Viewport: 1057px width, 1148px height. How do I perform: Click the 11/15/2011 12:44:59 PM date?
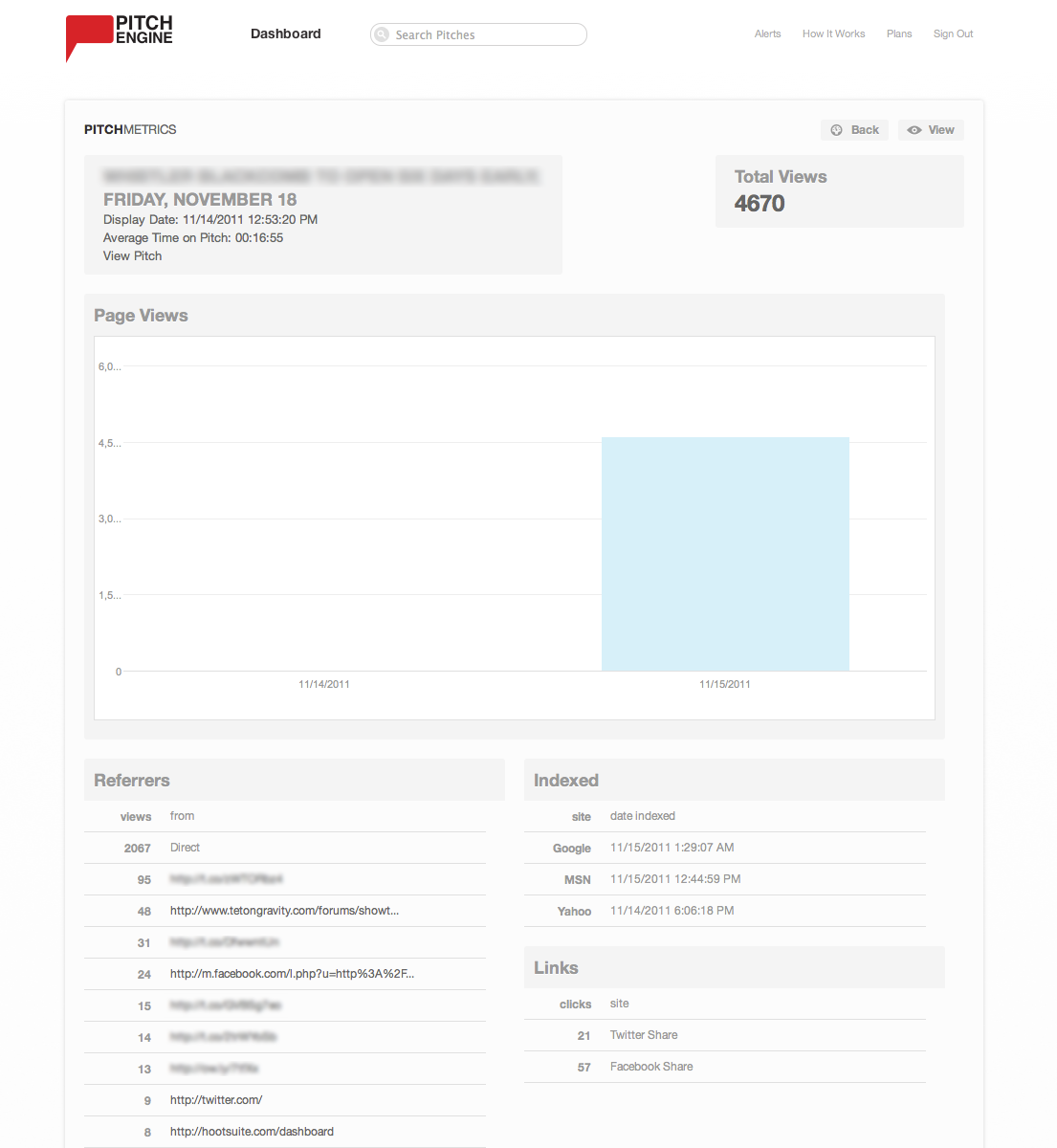coord(675,879)
